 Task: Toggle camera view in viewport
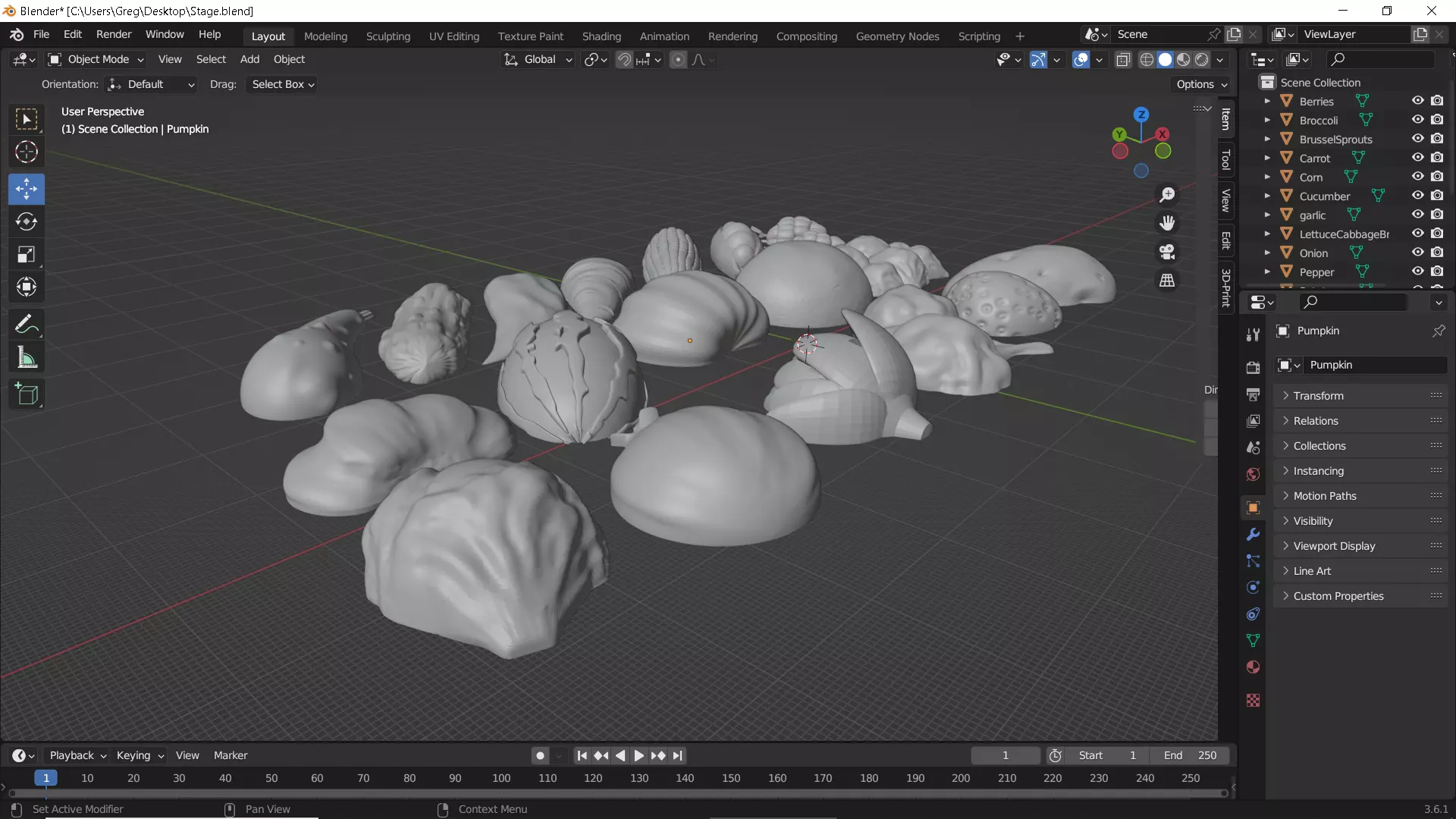tap(1167, 252)
